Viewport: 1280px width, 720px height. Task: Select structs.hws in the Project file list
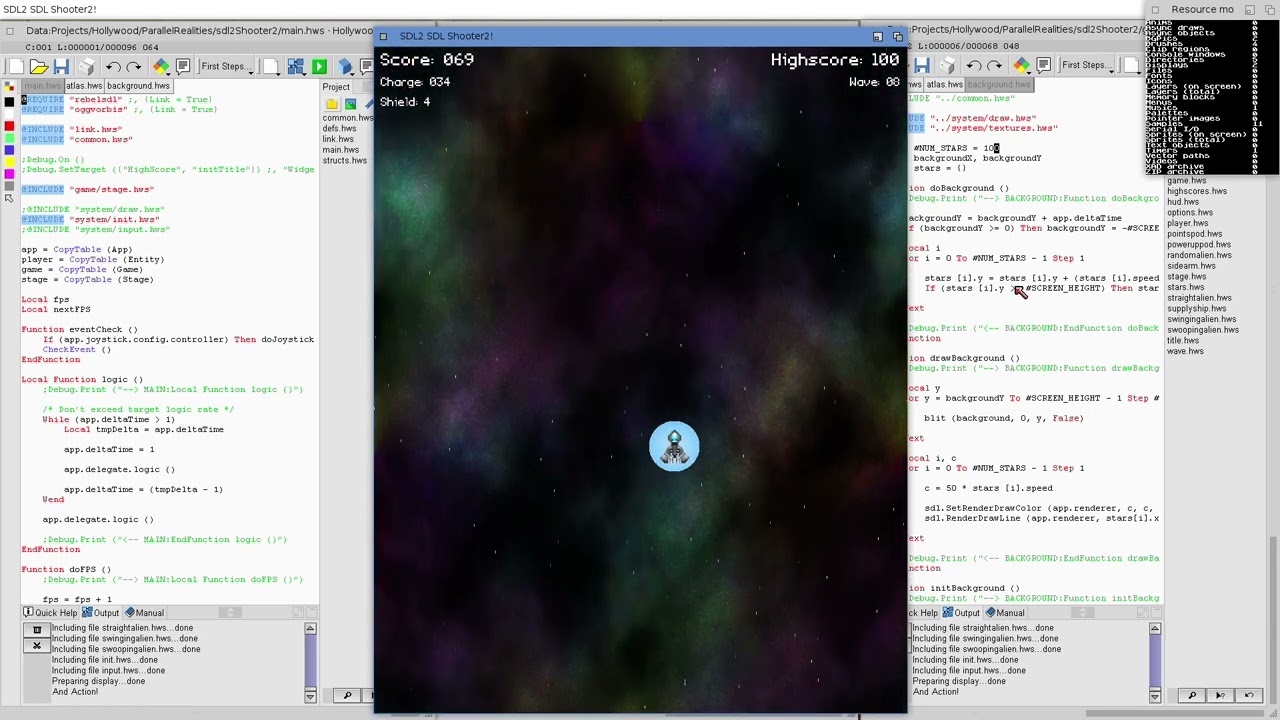pyautogui.click(x=344, y=160)
